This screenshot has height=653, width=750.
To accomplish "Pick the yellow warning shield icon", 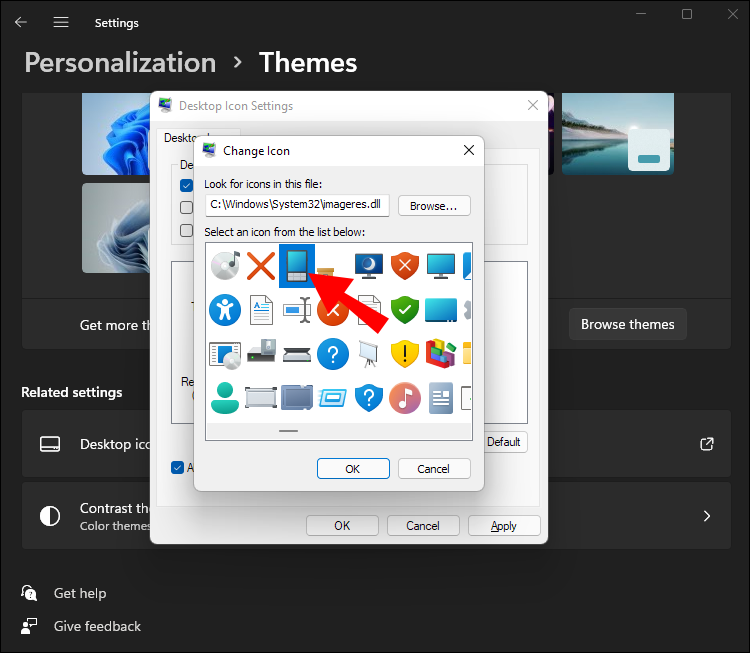I will coord(405,354).
